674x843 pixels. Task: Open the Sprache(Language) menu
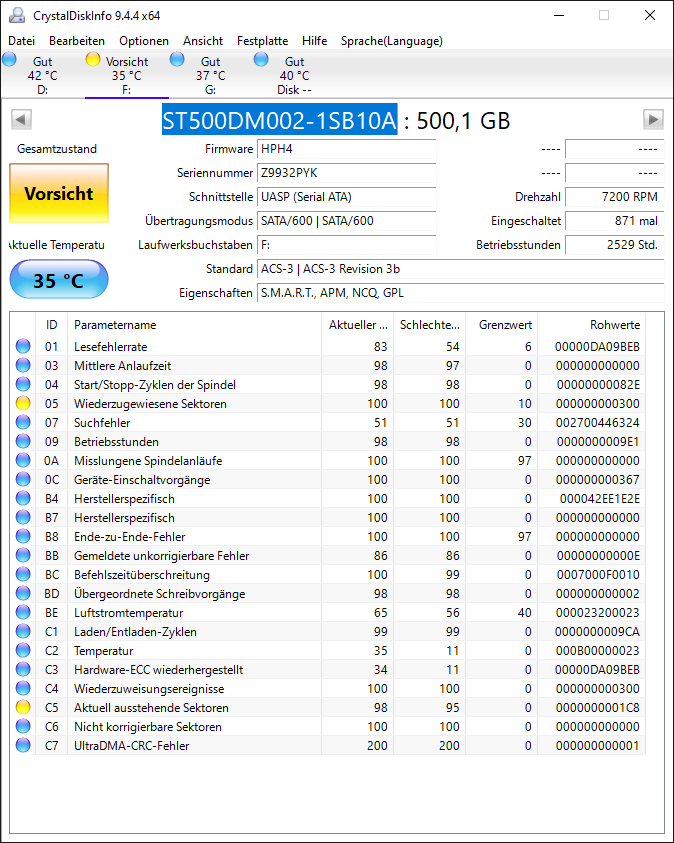(391, 41)
